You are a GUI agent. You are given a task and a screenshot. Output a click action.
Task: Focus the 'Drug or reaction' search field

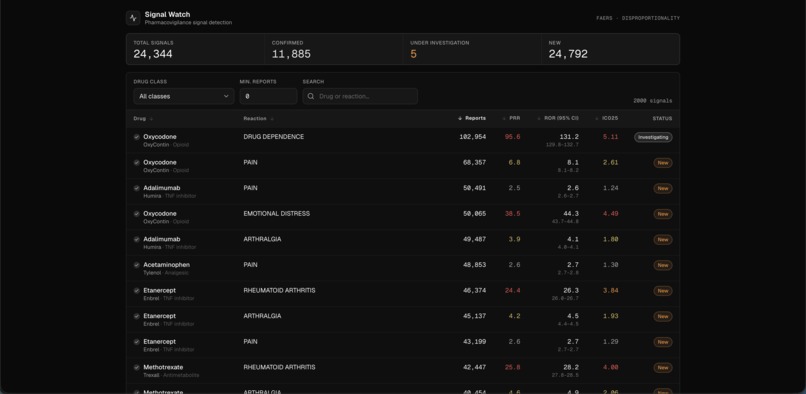tap(360, 96)
